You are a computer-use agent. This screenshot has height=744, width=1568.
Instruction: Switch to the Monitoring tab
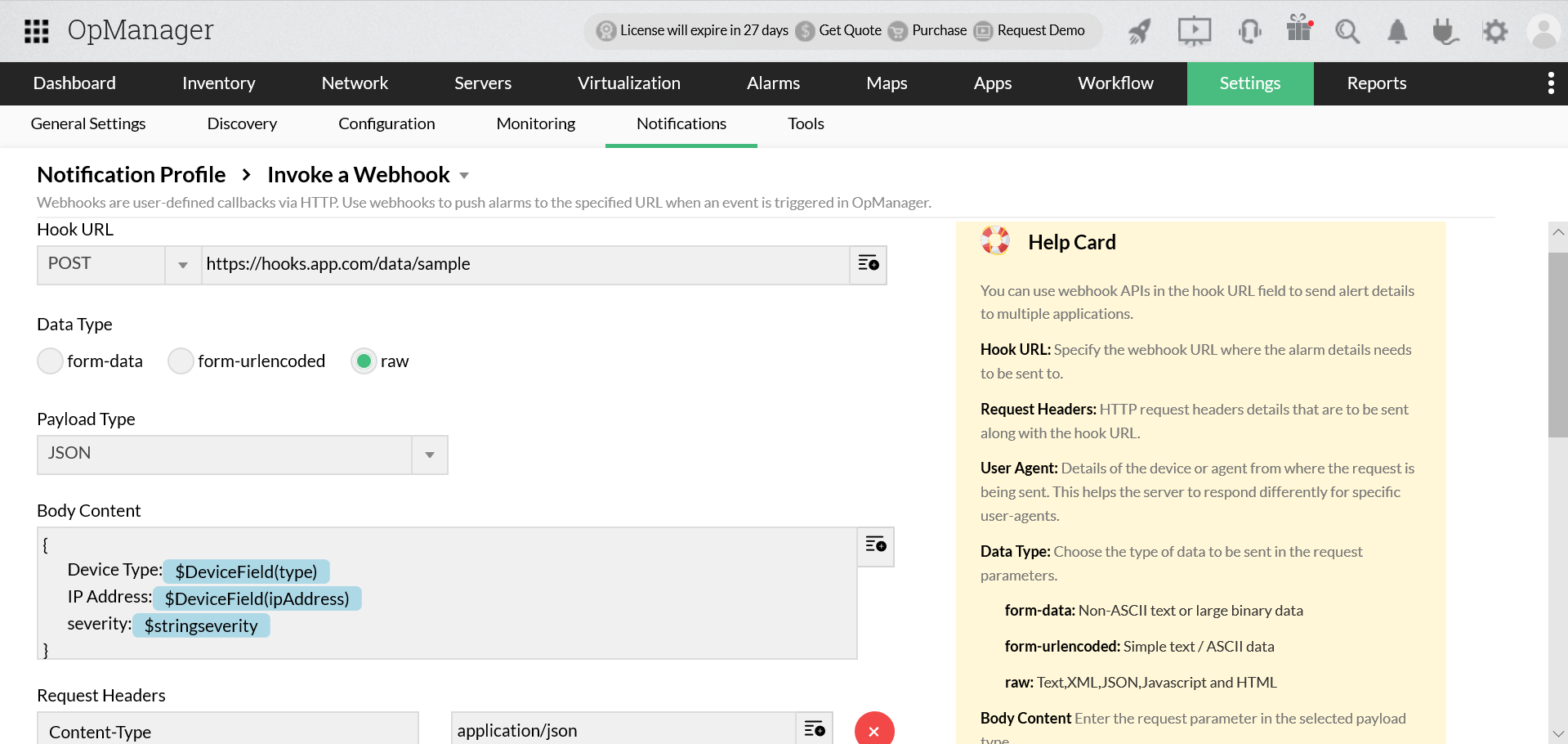(536, 124)
